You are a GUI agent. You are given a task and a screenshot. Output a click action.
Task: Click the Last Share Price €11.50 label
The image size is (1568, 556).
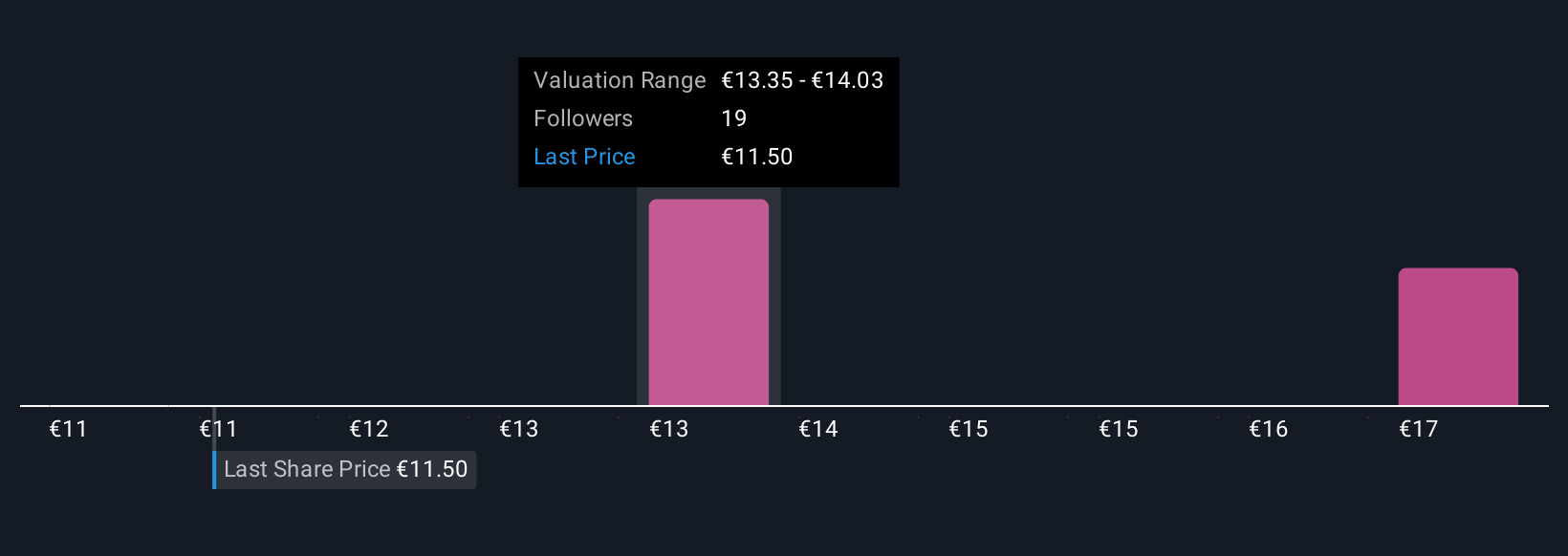pos(345,469)
